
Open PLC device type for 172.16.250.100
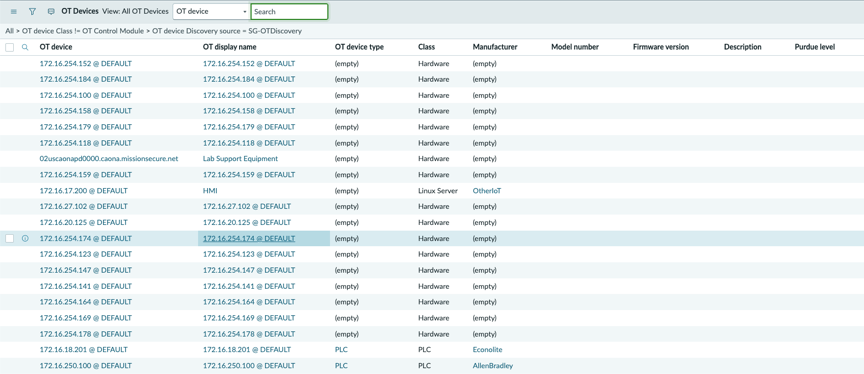341,366
